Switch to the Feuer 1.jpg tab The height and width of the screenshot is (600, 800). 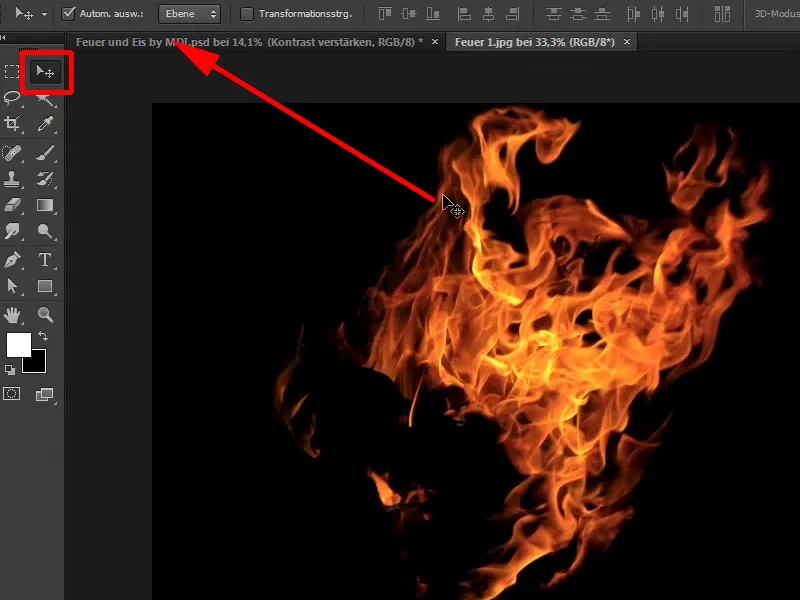tap(535, 42)
